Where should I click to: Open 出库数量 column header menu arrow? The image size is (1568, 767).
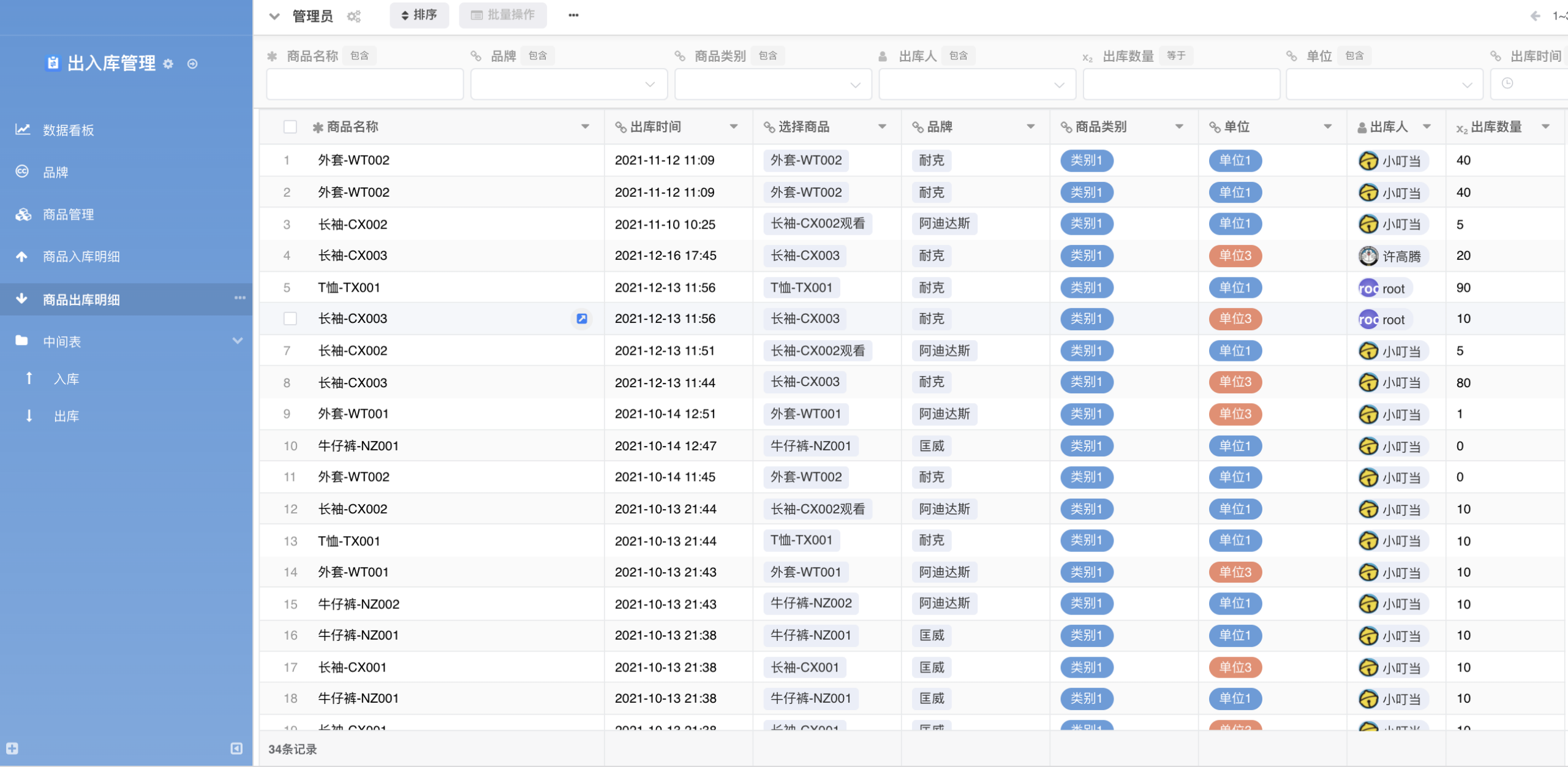(1546, 127)
